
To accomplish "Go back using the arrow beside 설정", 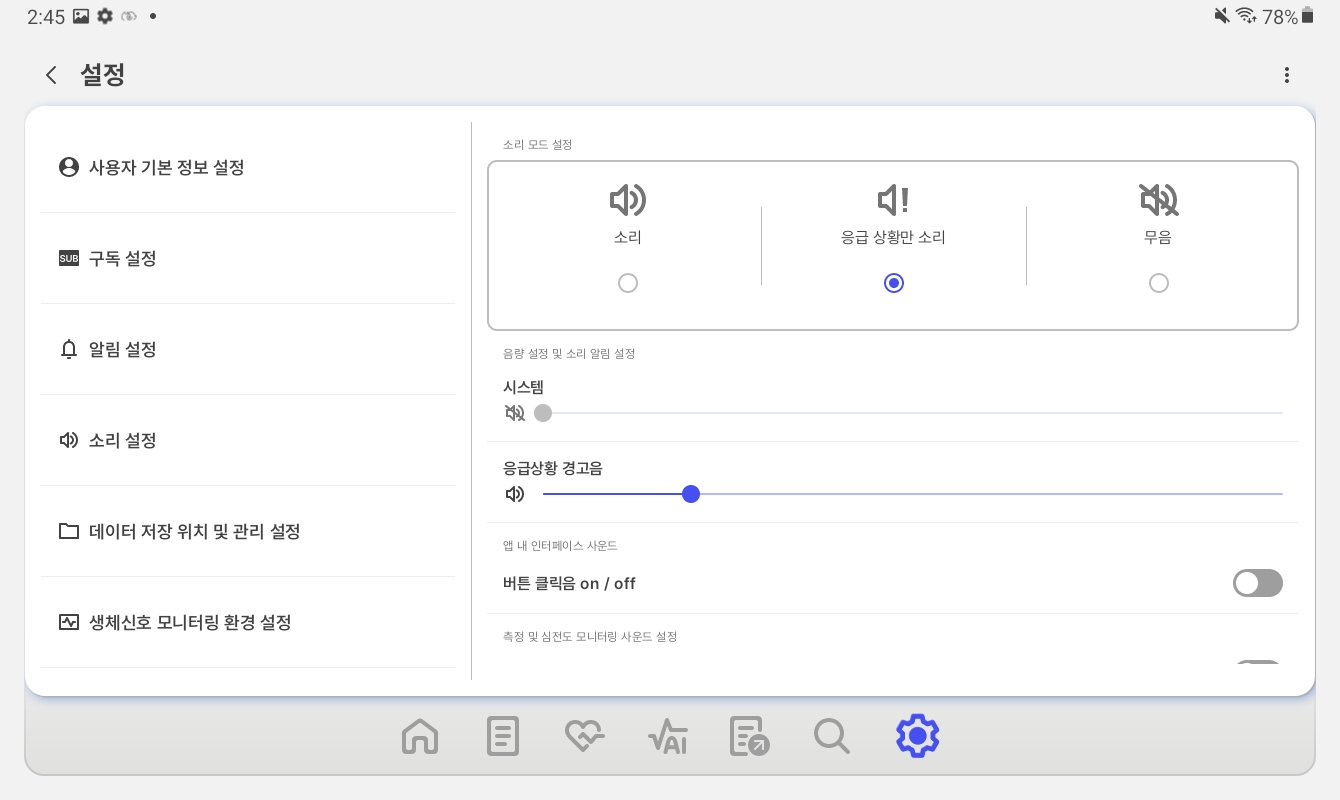I will (x=51, y=75).
